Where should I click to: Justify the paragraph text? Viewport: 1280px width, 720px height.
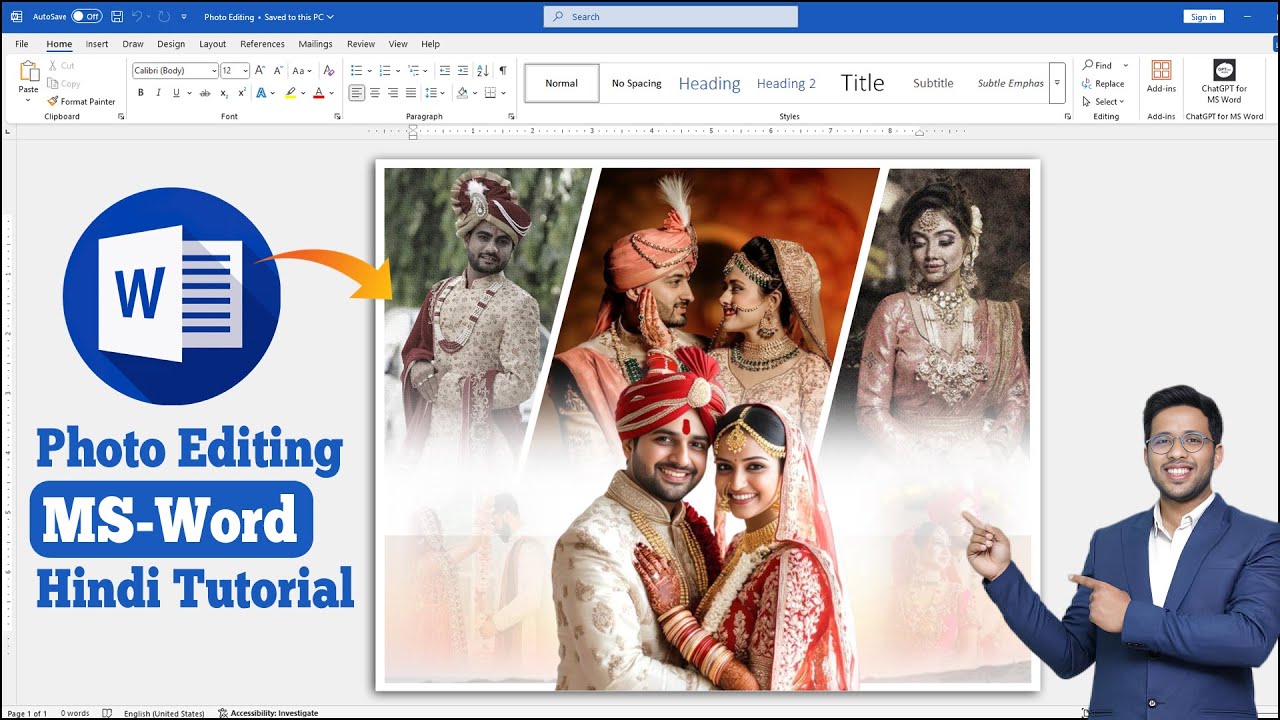pyautogui.click(x=411, y=93)
